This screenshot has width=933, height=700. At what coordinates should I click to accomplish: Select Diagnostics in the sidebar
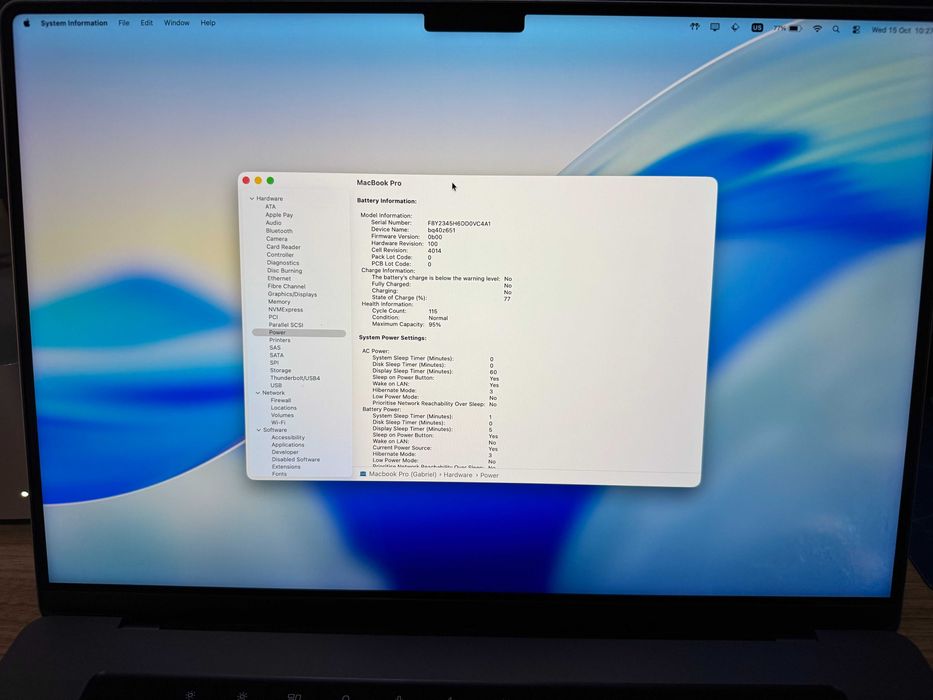pos(283,262)
